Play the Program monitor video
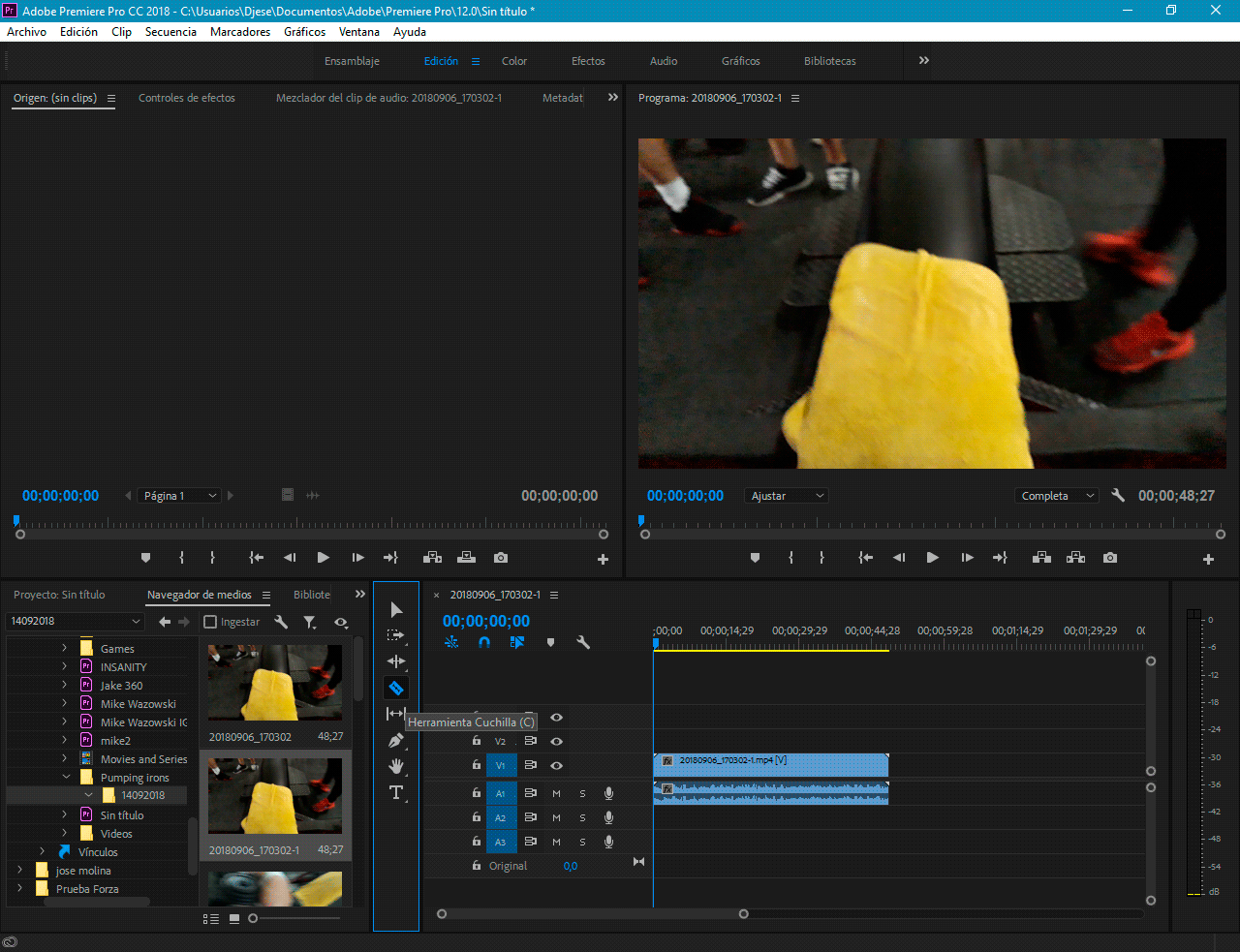The height and width of the screenshot is (952, 1240). (932, 558)
